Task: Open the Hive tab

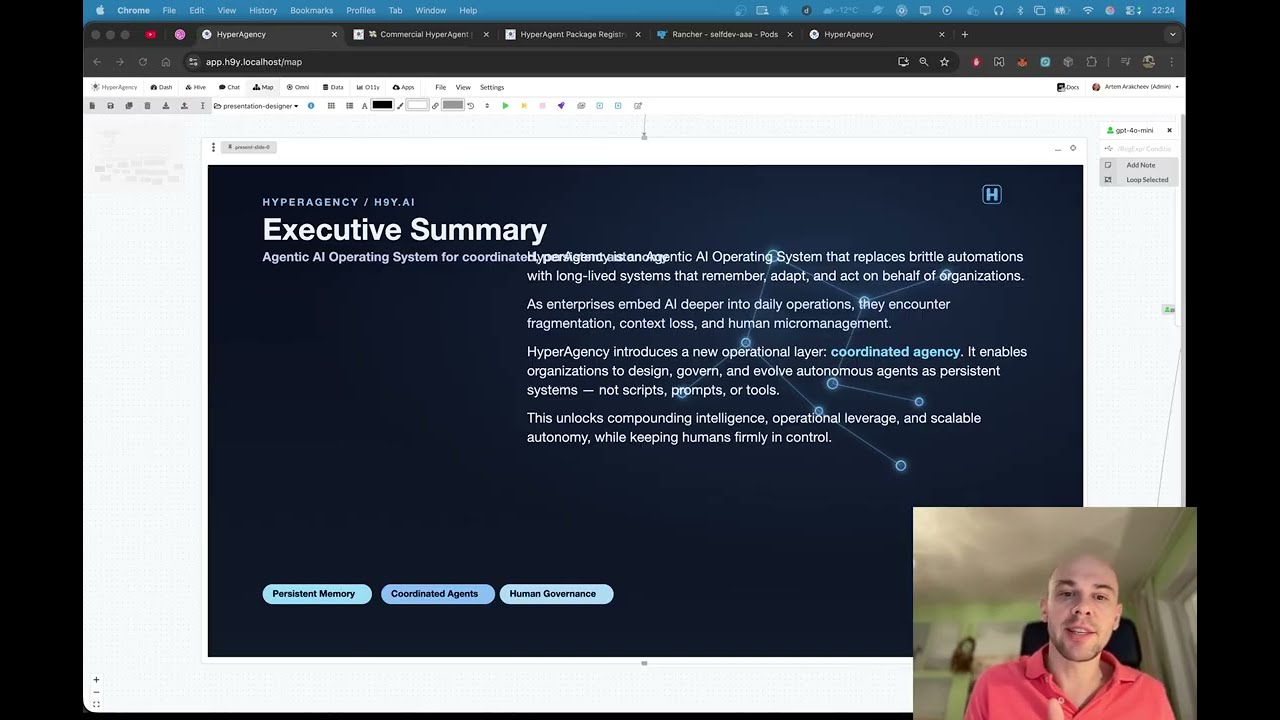Action: pyautogui.click(x=195, y=87)
